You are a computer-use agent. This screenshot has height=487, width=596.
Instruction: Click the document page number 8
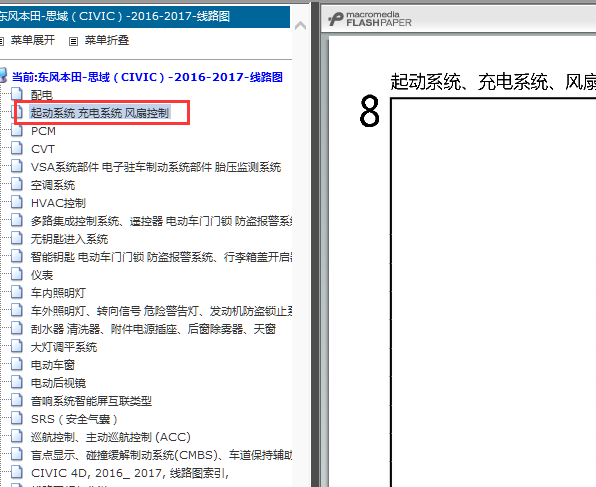pyautogui.click(x=369, y=111)
